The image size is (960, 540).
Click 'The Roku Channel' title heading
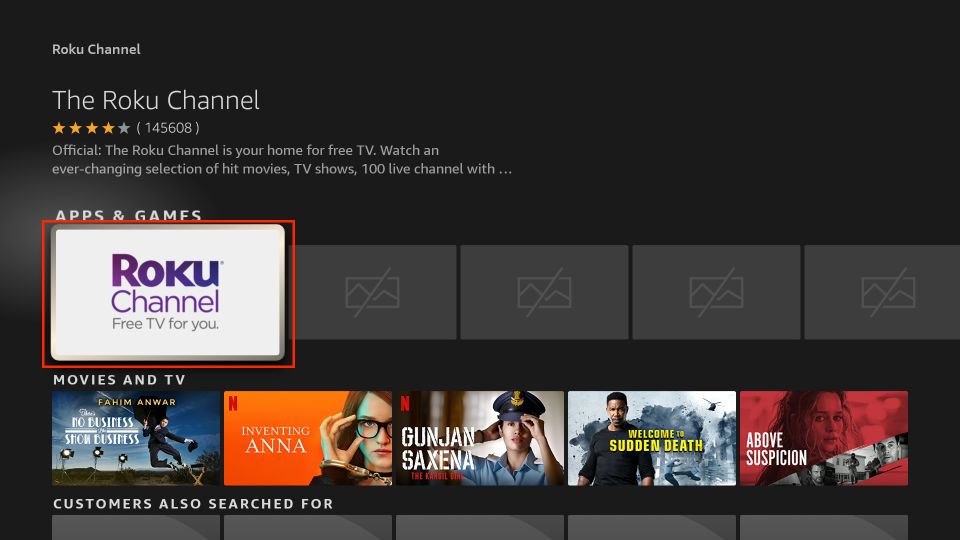[x=156, y=100]
